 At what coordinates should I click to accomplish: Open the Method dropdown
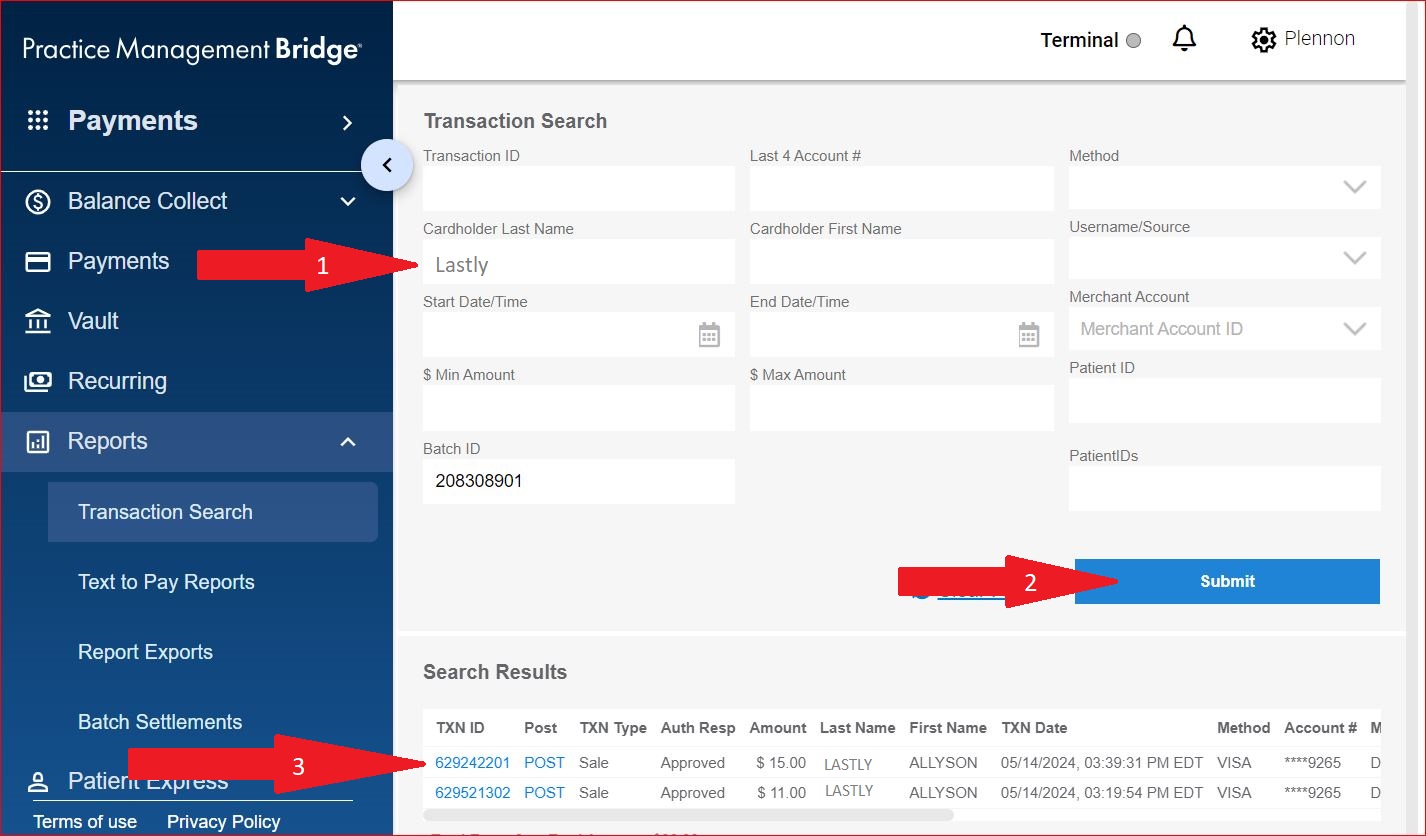[1225, 187]
